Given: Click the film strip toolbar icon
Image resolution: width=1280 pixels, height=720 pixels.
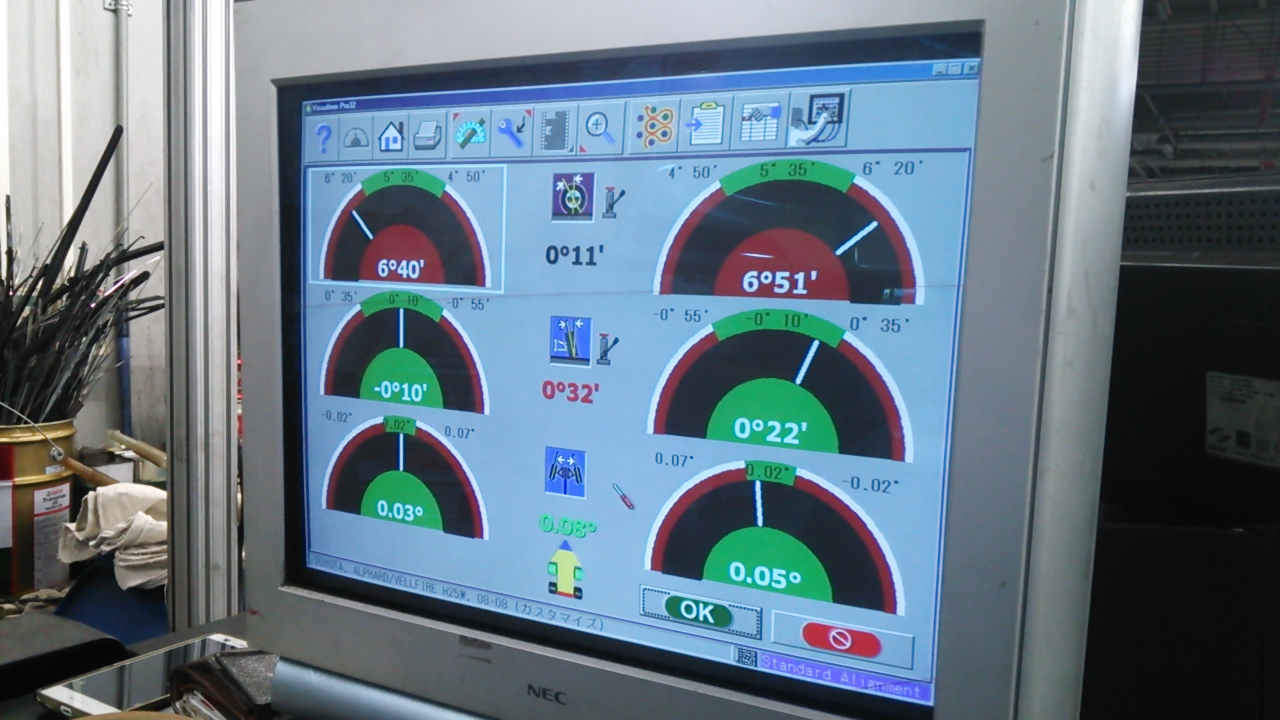Looking at the screenshot, I should (556, 128).
